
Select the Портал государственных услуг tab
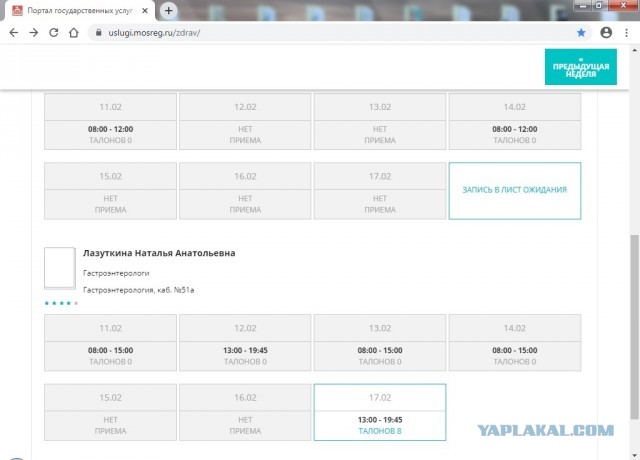pyautogui.click(x=80, y=11)
